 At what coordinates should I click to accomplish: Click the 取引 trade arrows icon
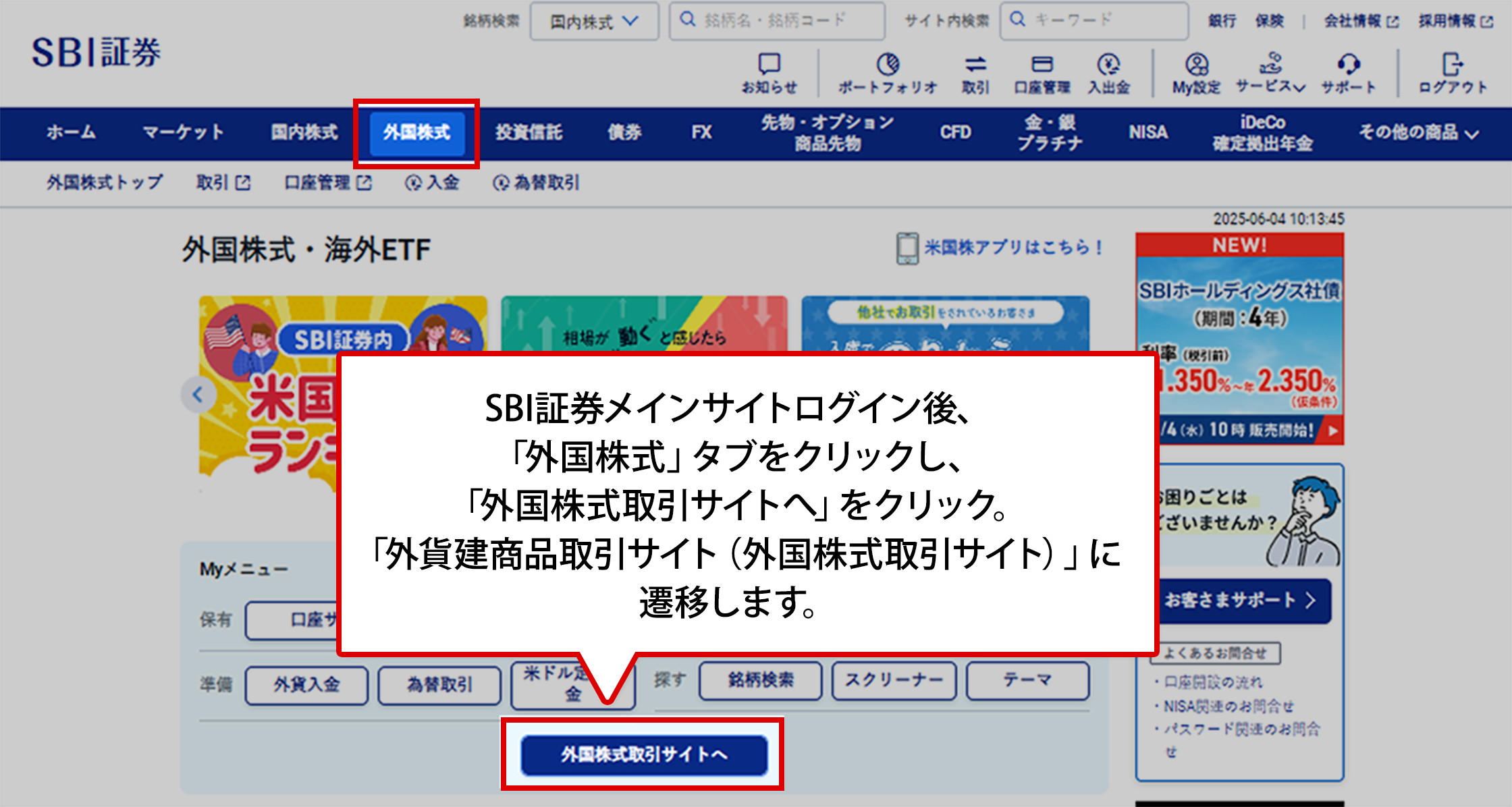975,73
